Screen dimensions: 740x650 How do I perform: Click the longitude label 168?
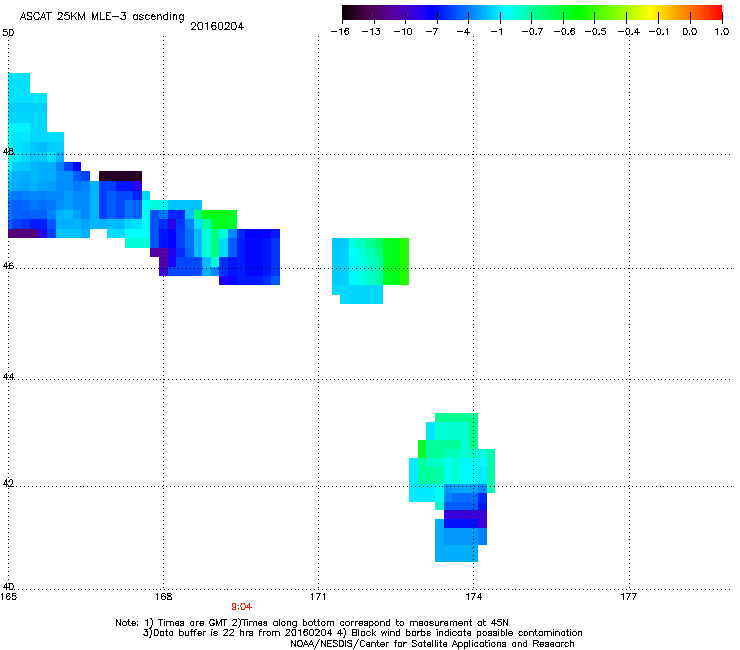pyautogui.click(x=164, y=597)
